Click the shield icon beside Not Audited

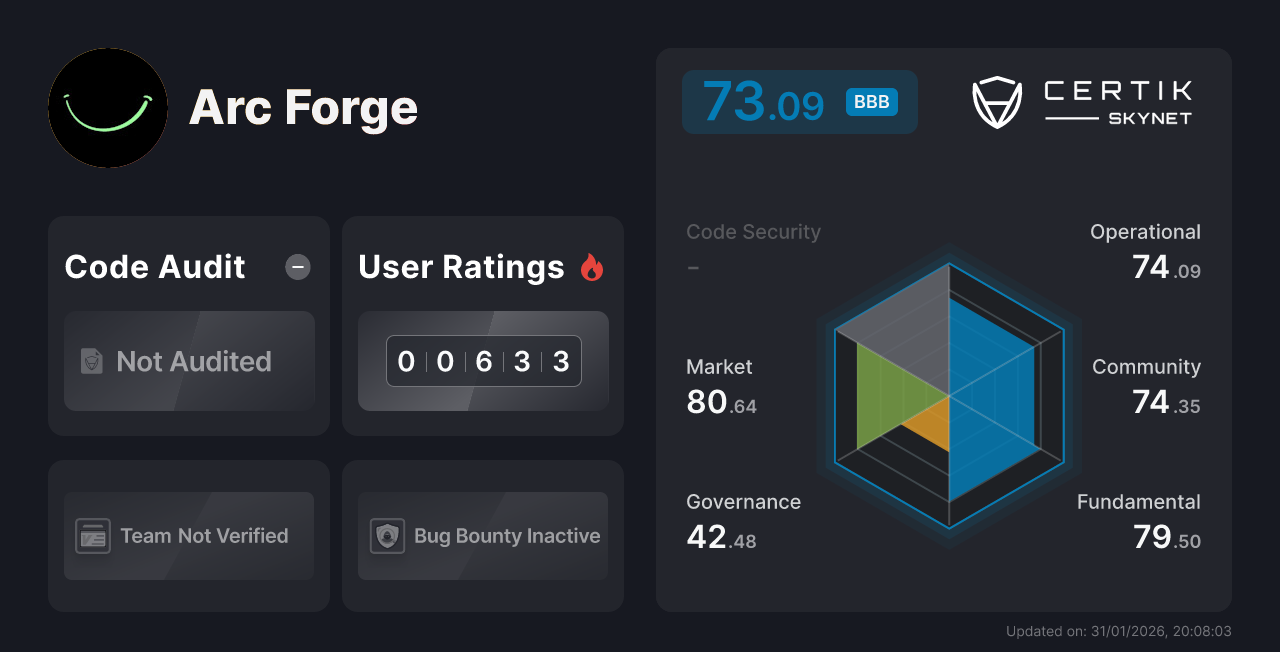(x=91, y=362)
